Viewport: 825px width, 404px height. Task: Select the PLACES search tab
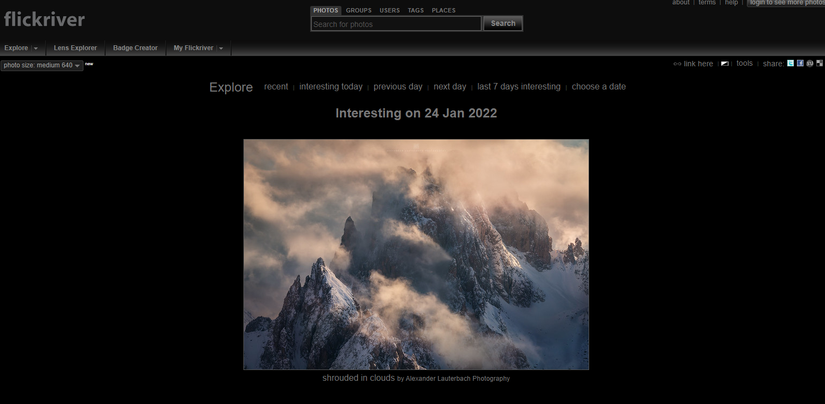pos(444,11)
